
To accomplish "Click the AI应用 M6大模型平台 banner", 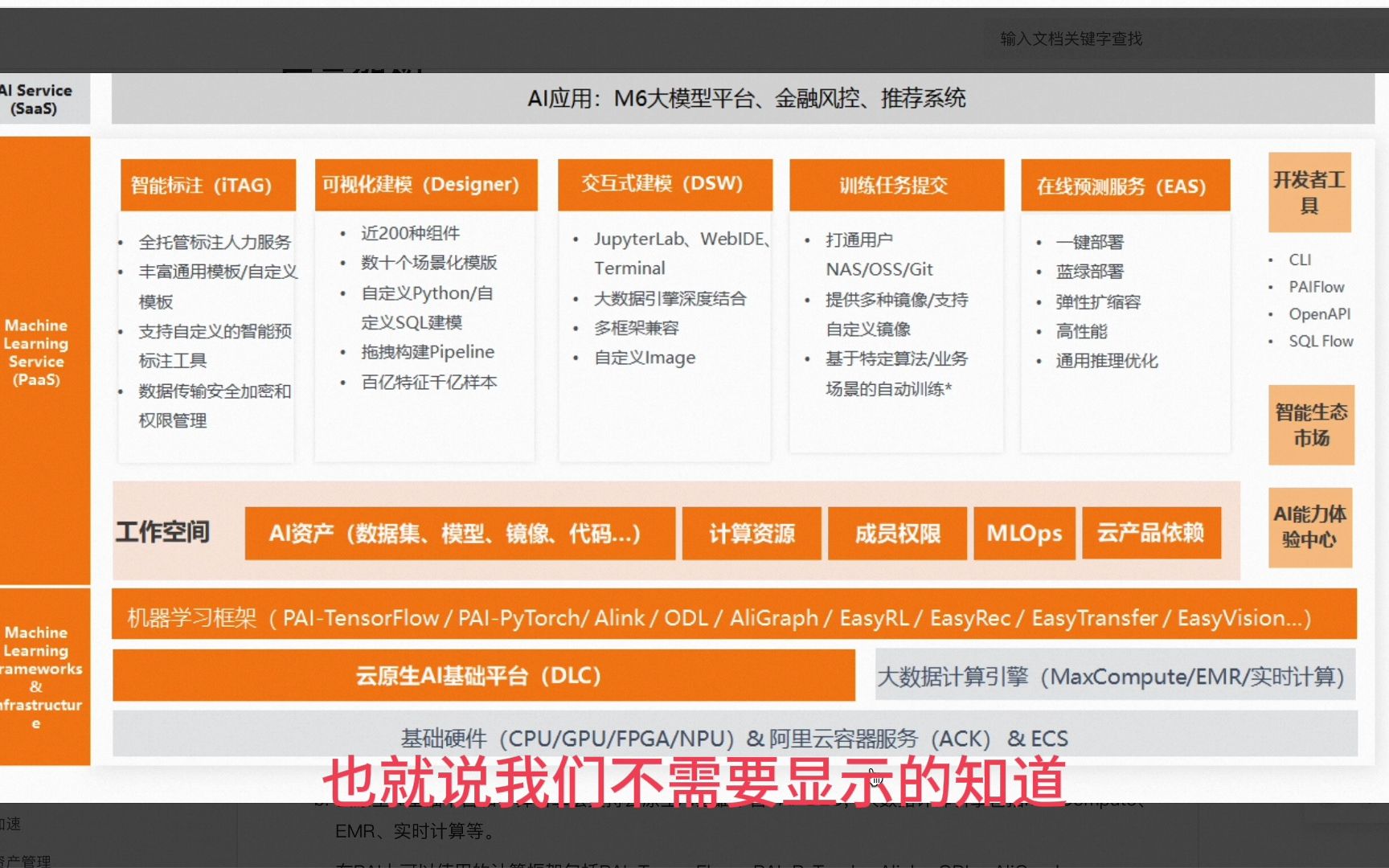I will coord(743,98).
